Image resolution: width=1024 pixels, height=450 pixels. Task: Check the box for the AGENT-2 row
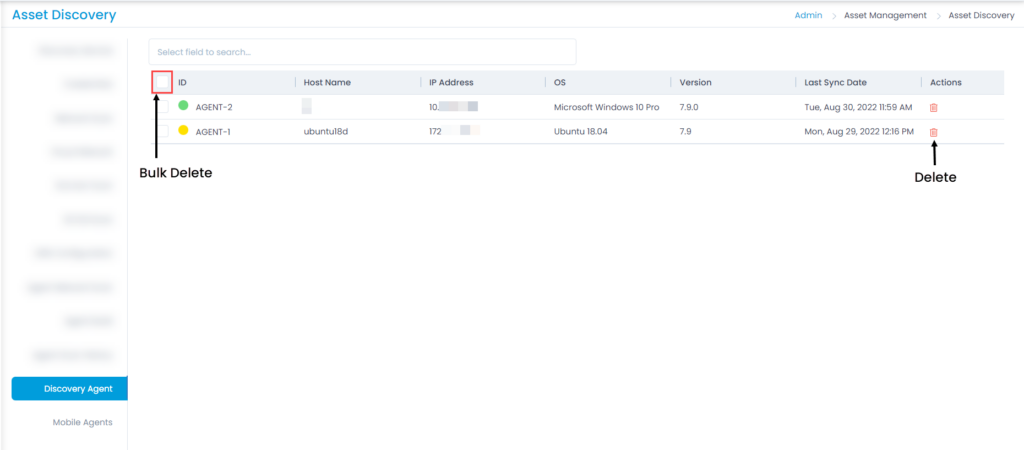(162, 107)
